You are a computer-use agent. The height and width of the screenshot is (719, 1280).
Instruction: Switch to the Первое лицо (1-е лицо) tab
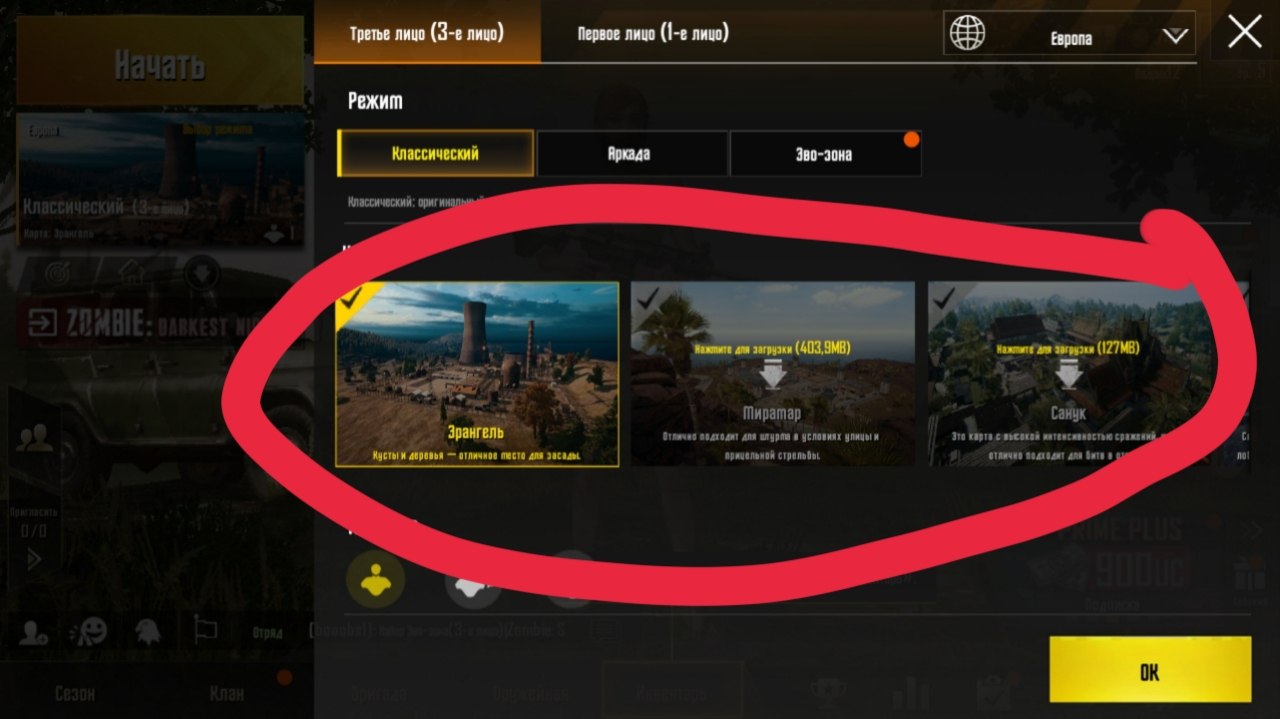(x=653, y=33)
